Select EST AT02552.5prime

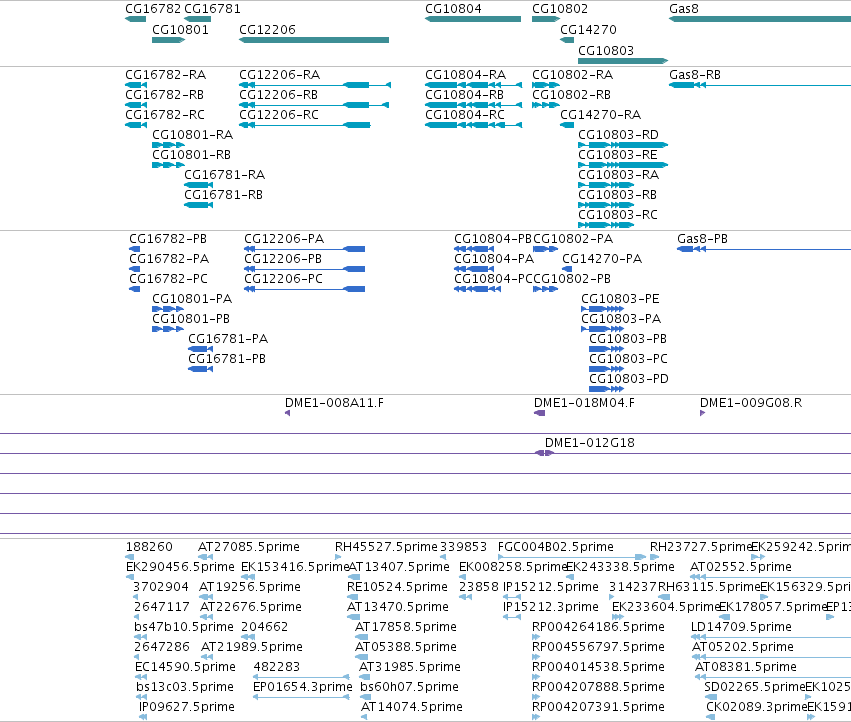coord(741,567)
